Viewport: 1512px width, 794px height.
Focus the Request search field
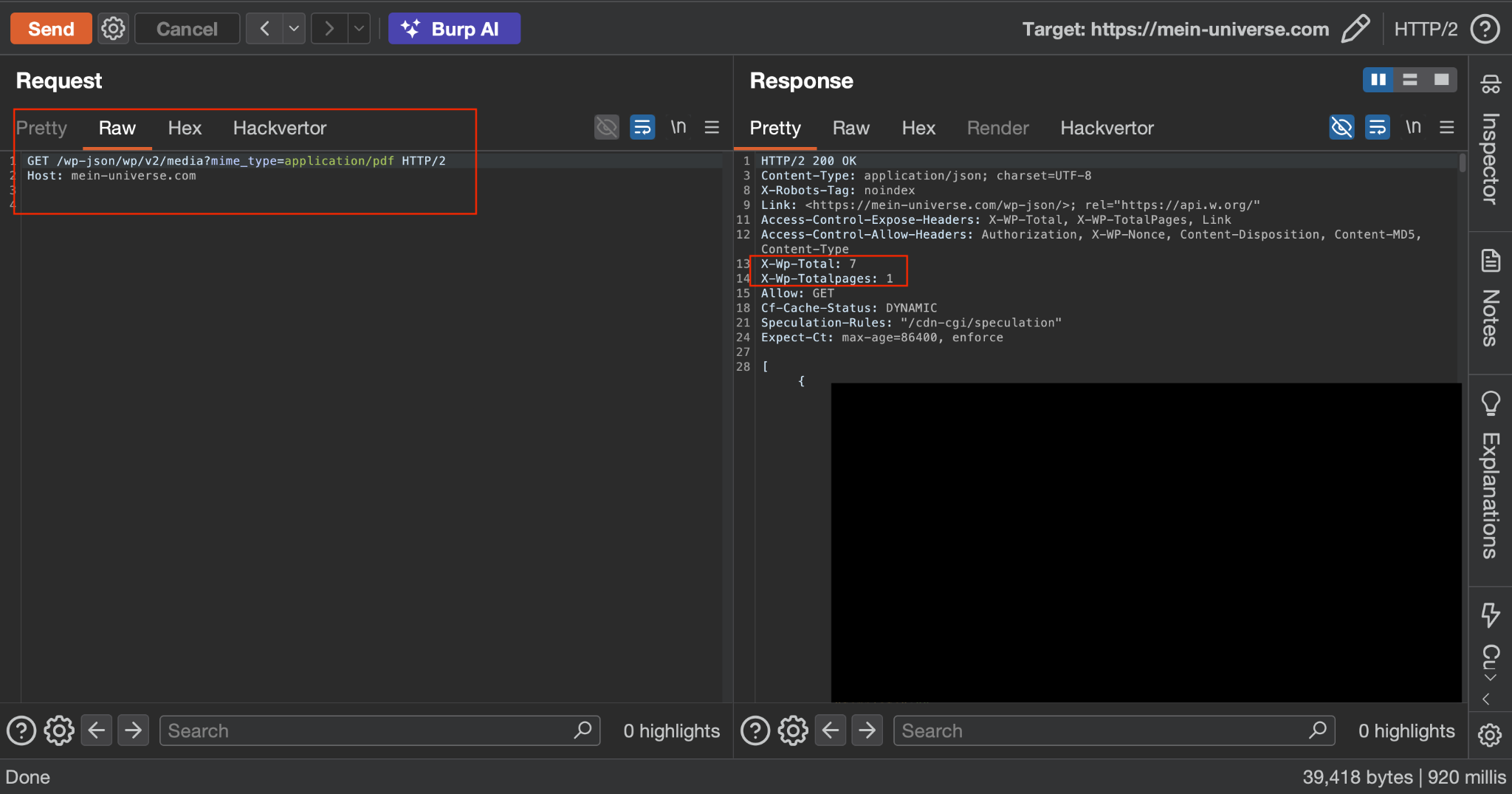[x=380, y=730]
